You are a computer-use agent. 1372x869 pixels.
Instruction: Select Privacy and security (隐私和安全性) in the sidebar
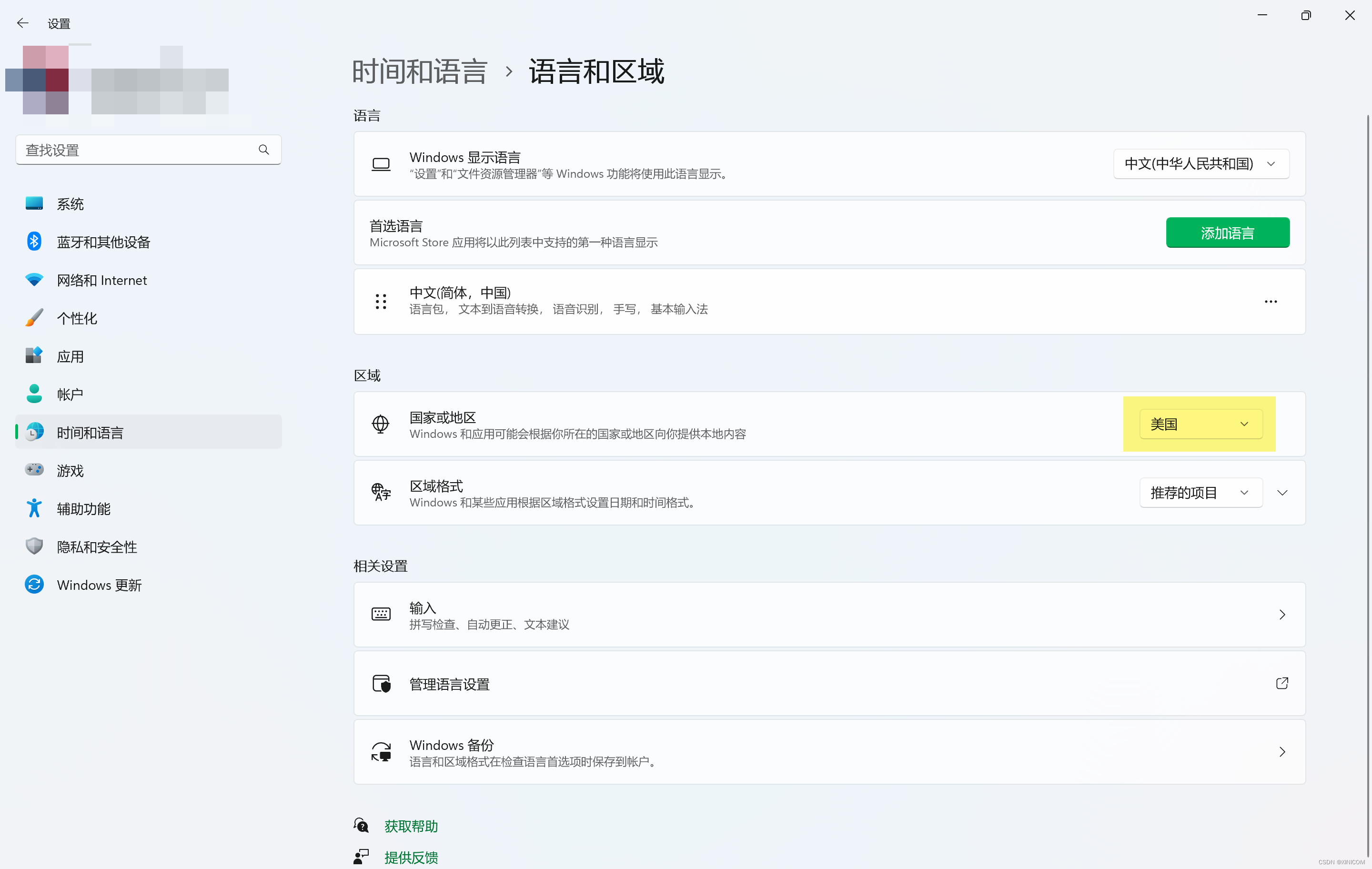(96, 546)
